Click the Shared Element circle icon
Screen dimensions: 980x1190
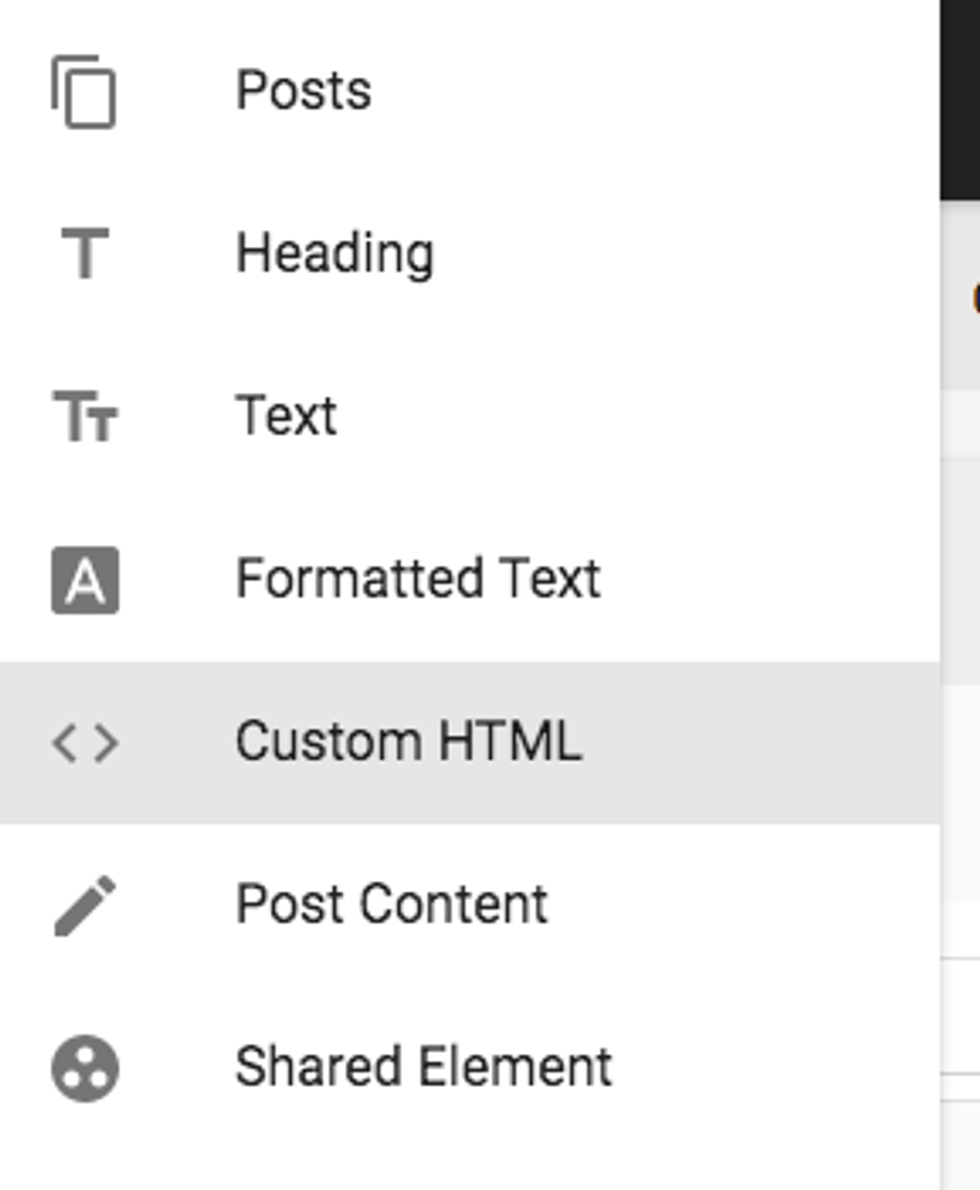85,1068
